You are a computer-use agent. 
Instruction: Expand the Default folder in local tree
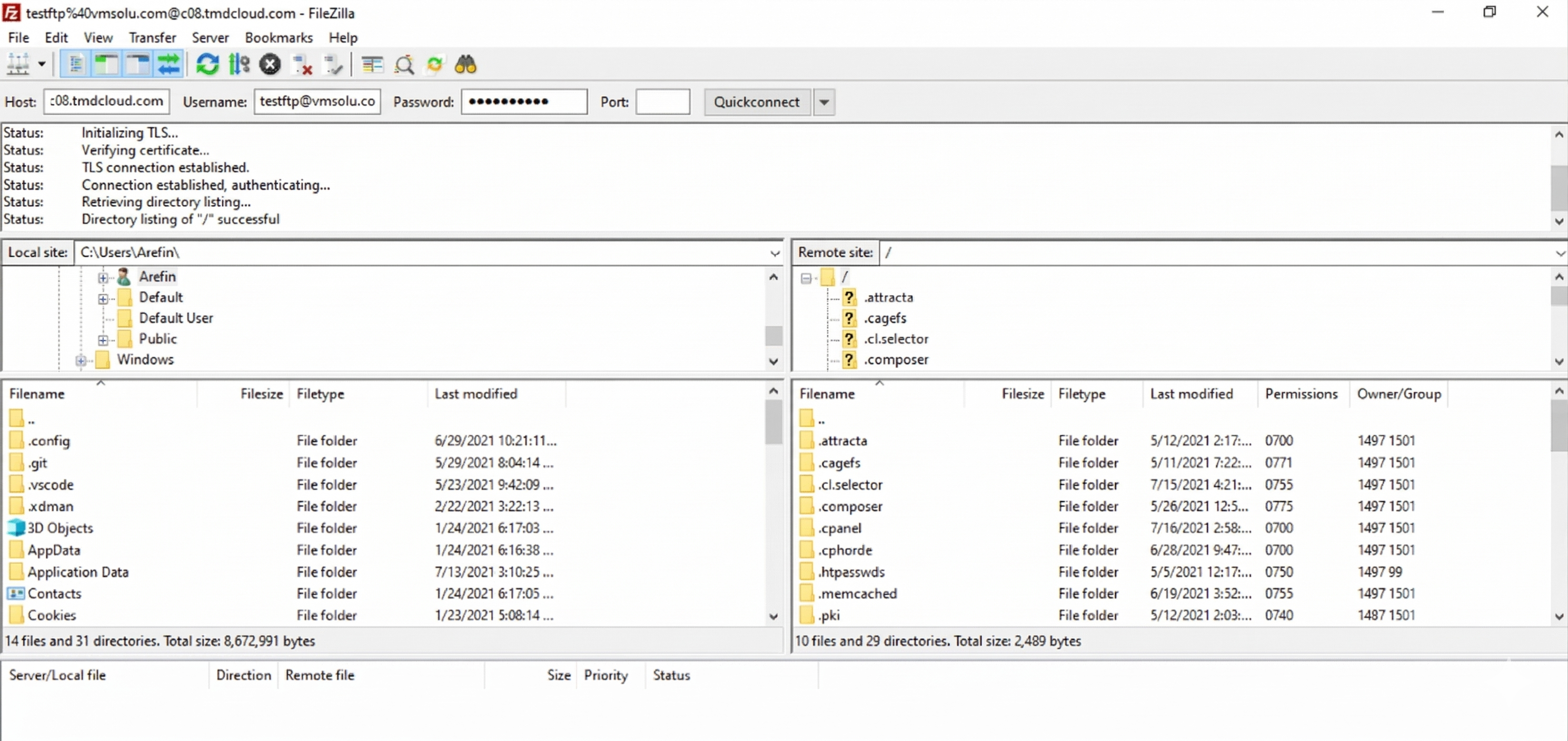click(103, 298)
